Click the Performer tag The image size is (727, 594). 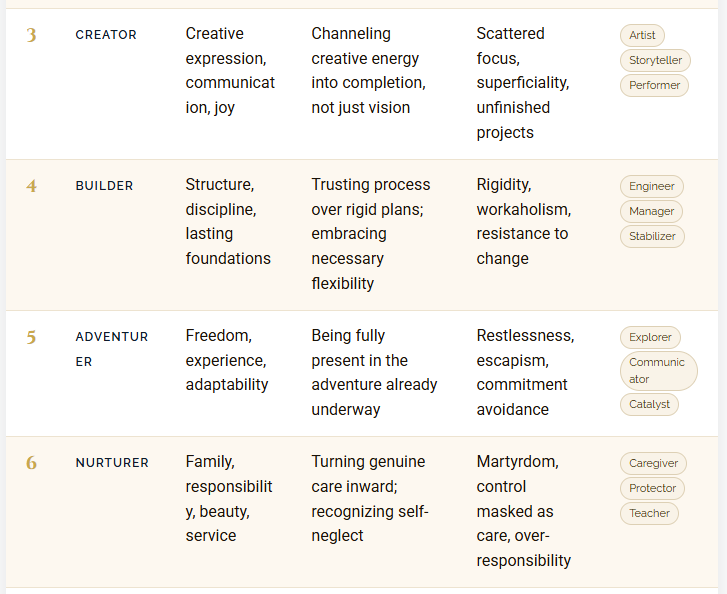(x=654, y=85)
